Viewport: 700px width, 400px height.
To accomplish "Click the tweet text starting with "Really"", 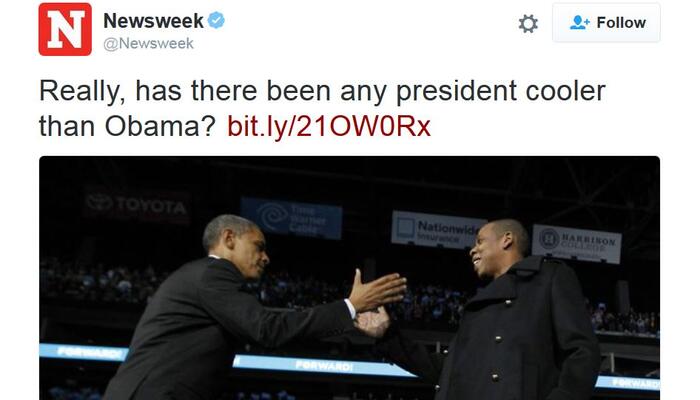I will coord(322,108).
